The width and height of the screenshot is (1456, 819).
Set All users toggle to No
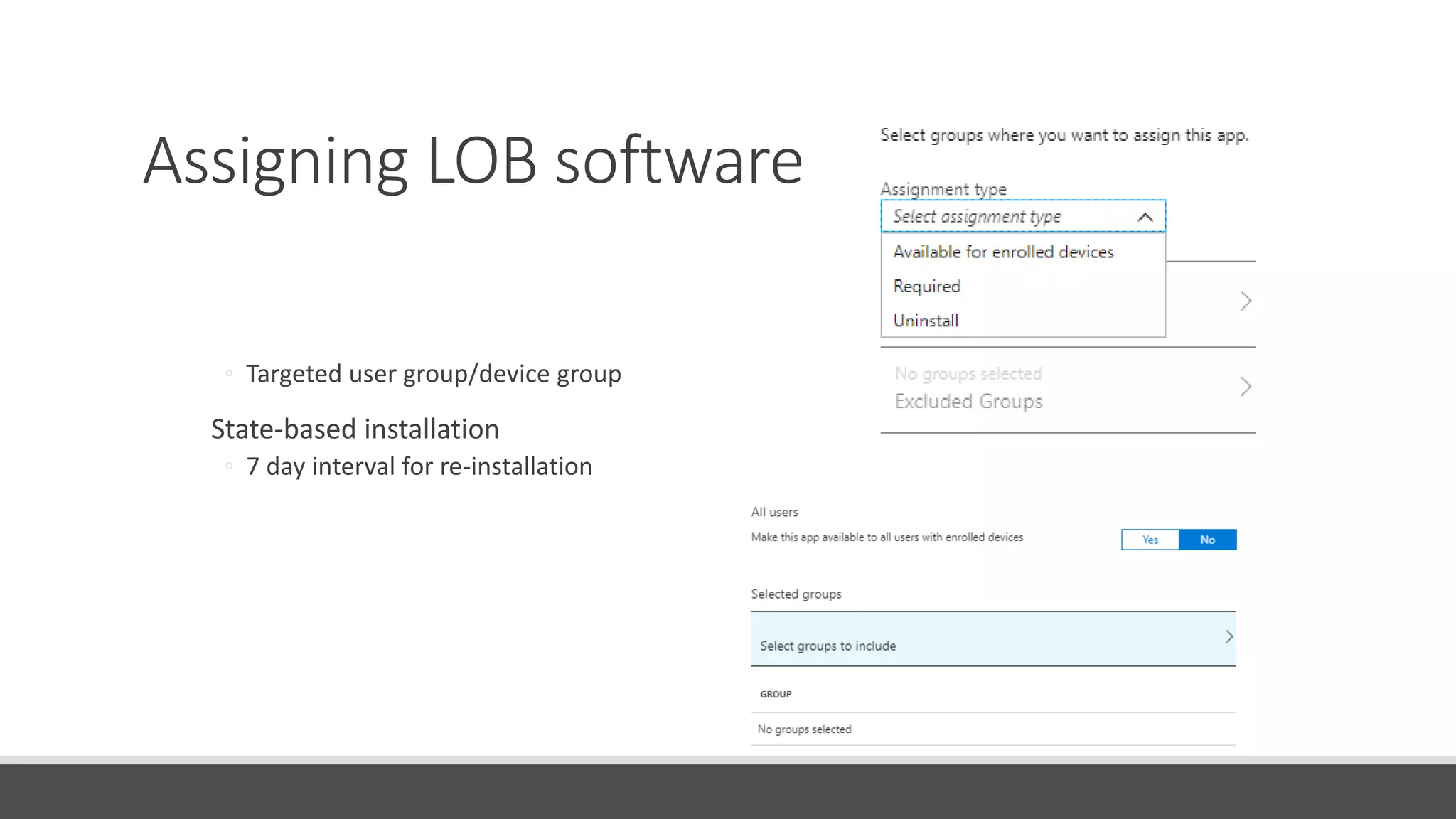(x=1207, y=540)
